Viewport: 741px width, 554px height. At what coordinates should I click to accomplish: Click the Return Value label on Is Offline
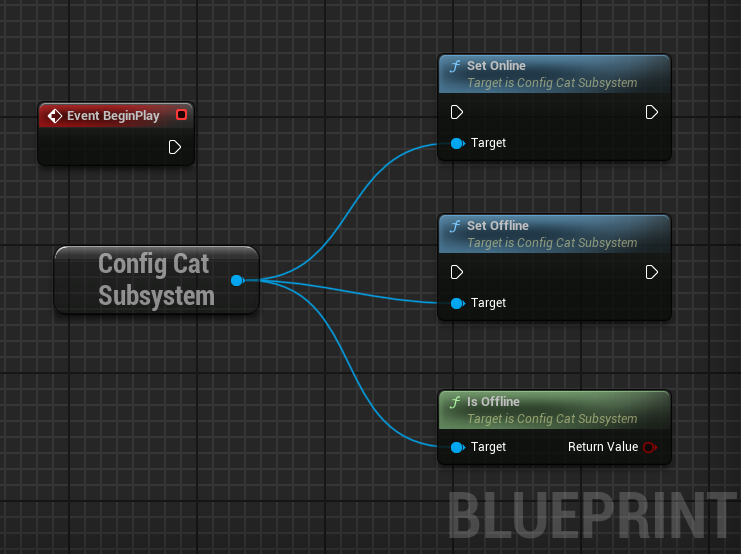click(603, 447)
